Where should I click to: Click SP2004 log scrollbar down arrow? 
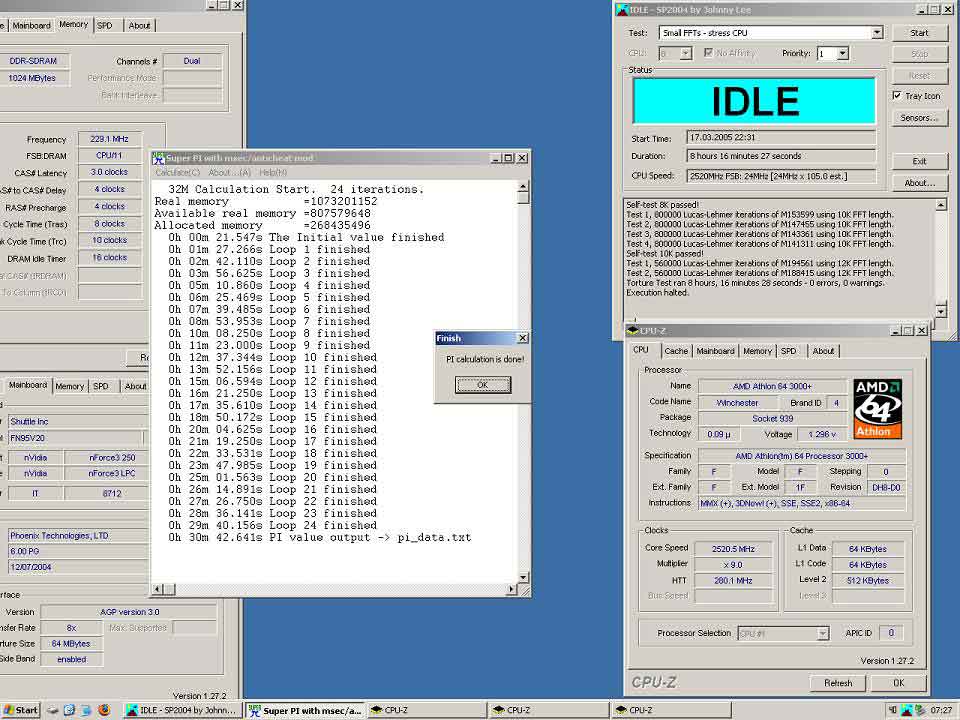pos(941,311)
